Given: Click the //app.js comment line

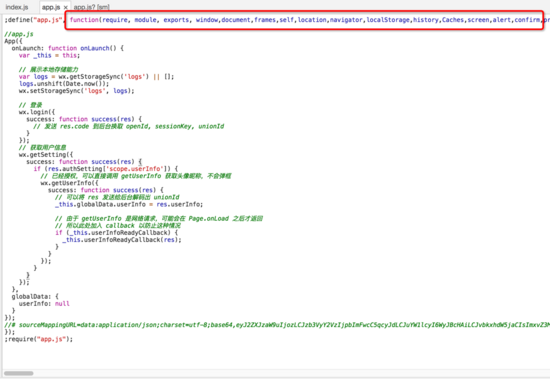Looking at the screenshot, I should pos(19,34).
